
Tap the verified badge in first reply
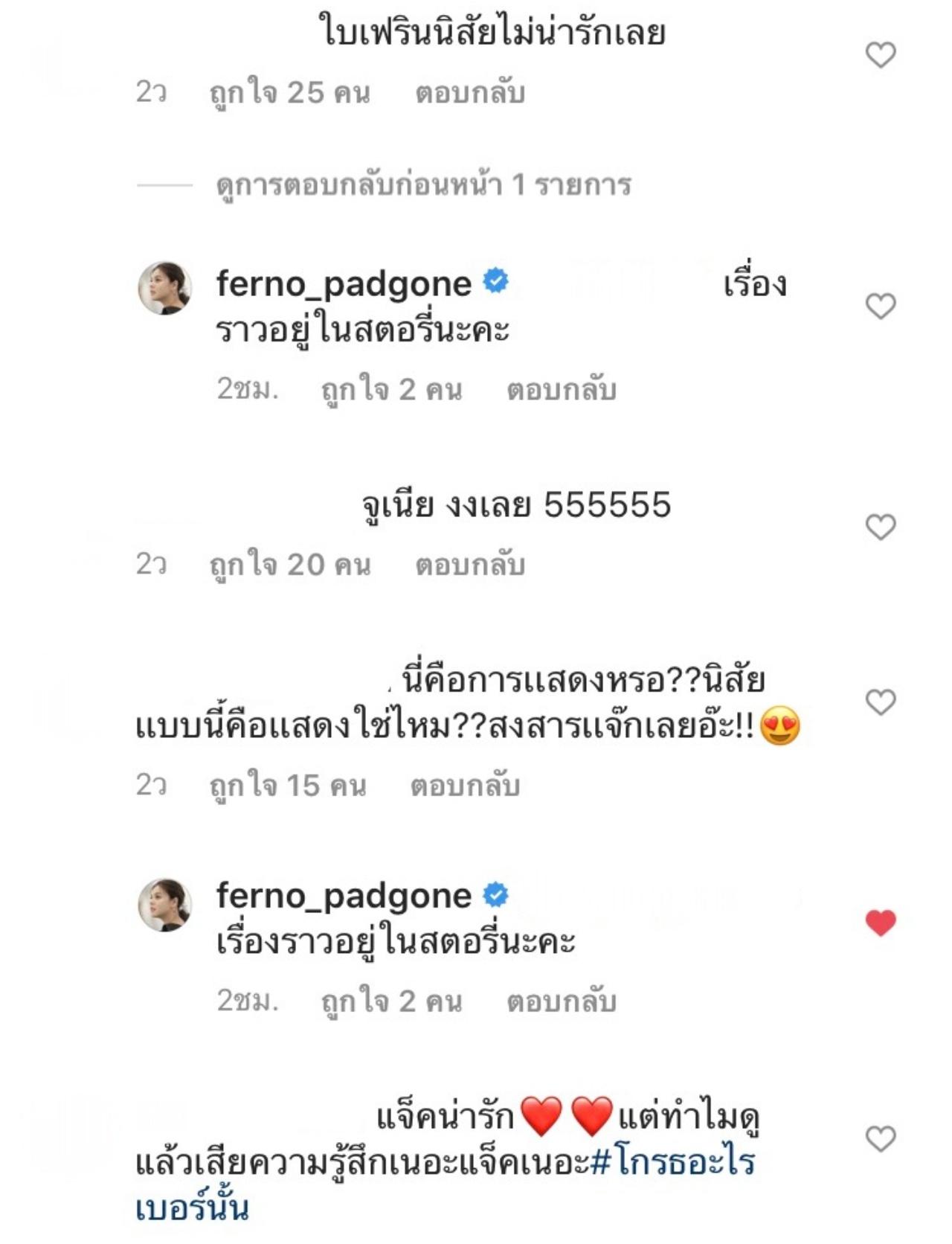(x=496, y=282)
